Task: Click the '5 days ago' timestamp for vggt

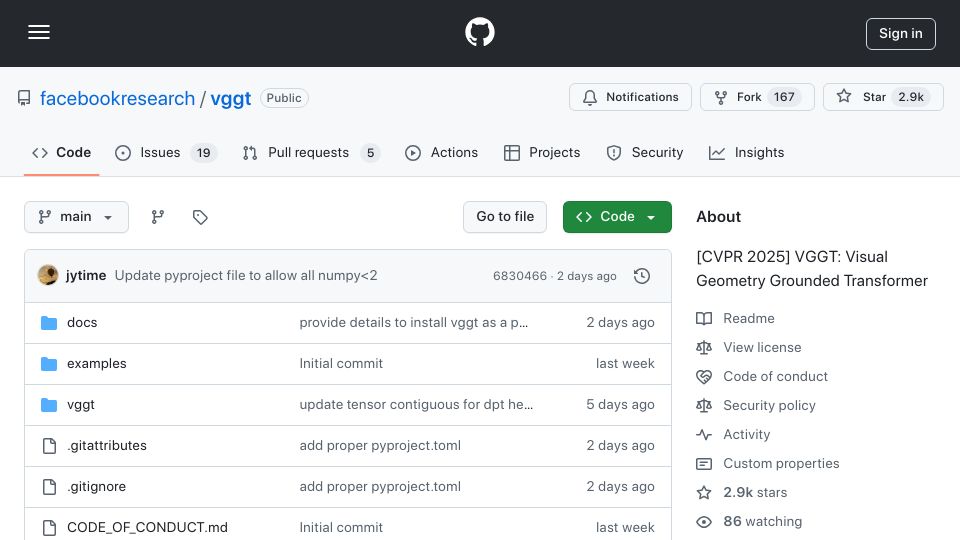Action: coord(620,405)
